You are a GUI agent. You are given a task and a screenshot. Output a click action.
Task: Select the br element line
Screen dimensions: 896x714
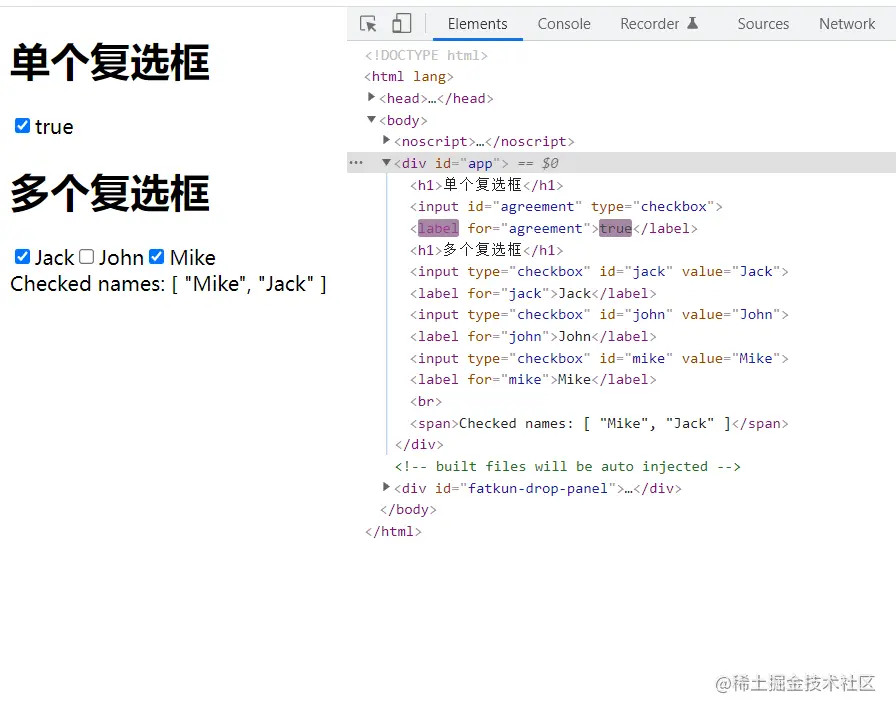coord(426,402)
